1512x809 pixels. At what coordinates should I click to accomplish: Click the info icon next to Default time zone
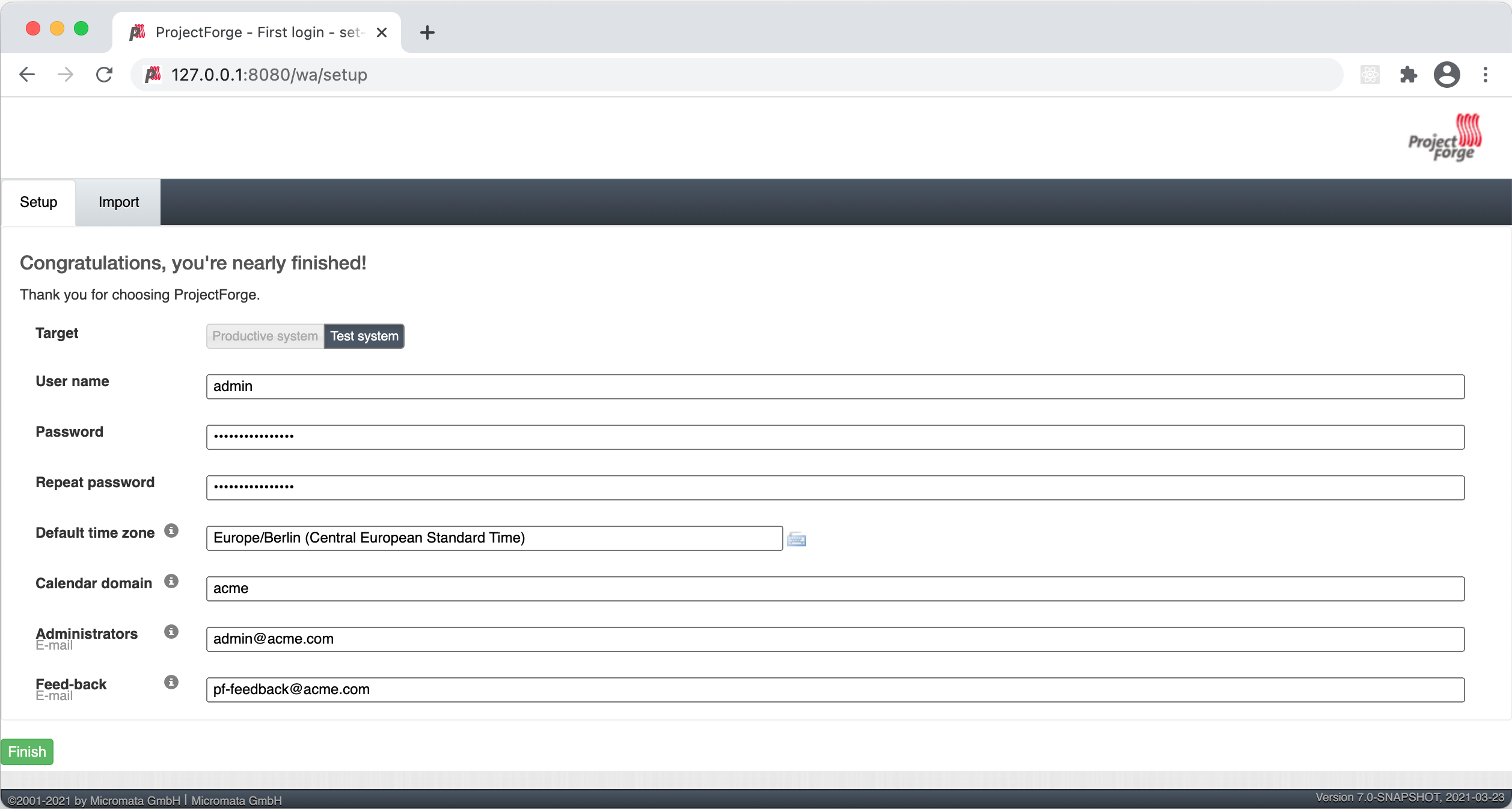click(x=172, y=531)
